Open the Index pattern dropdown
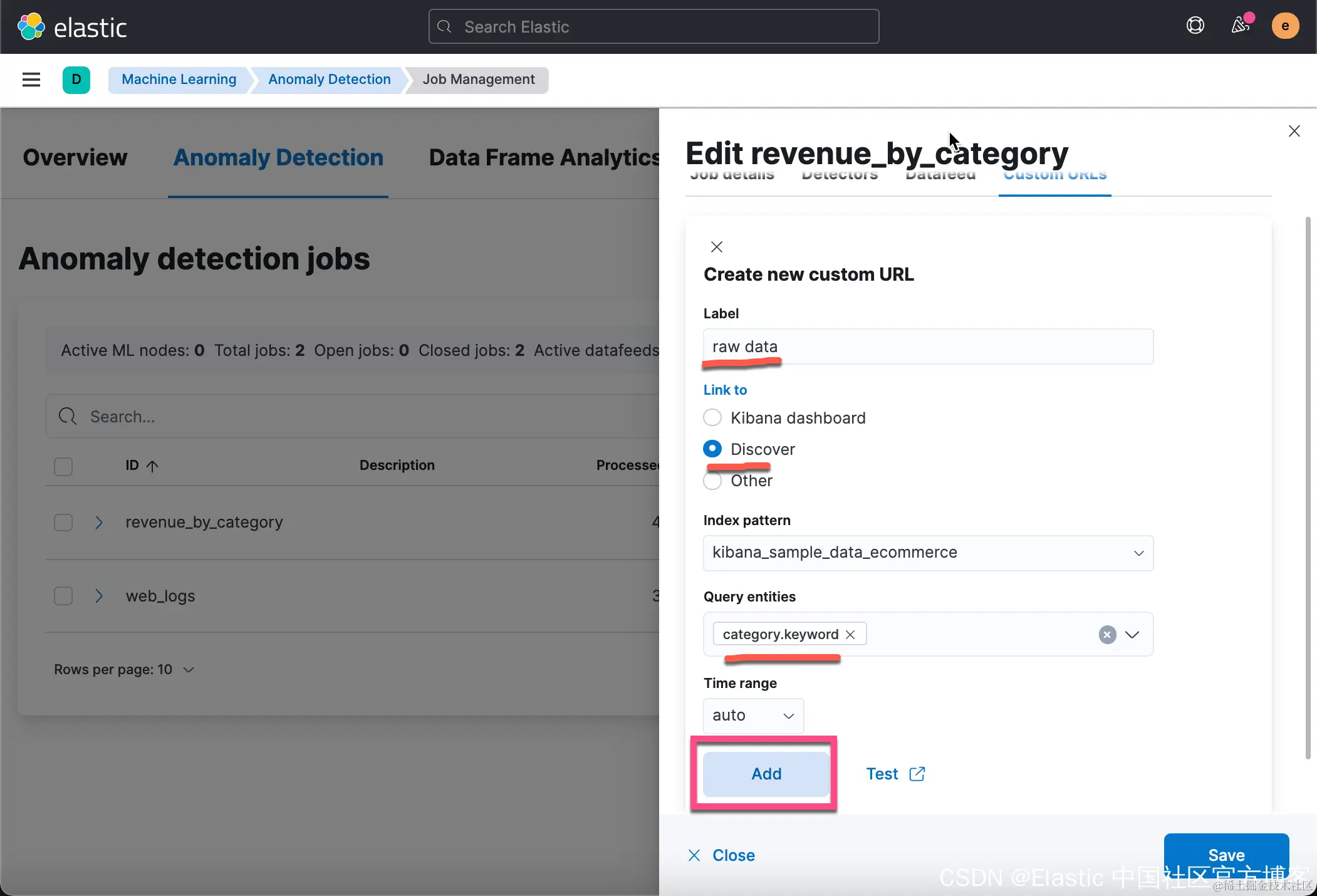This screenshot has width=1317, height=896. click(x=927, y=553)
